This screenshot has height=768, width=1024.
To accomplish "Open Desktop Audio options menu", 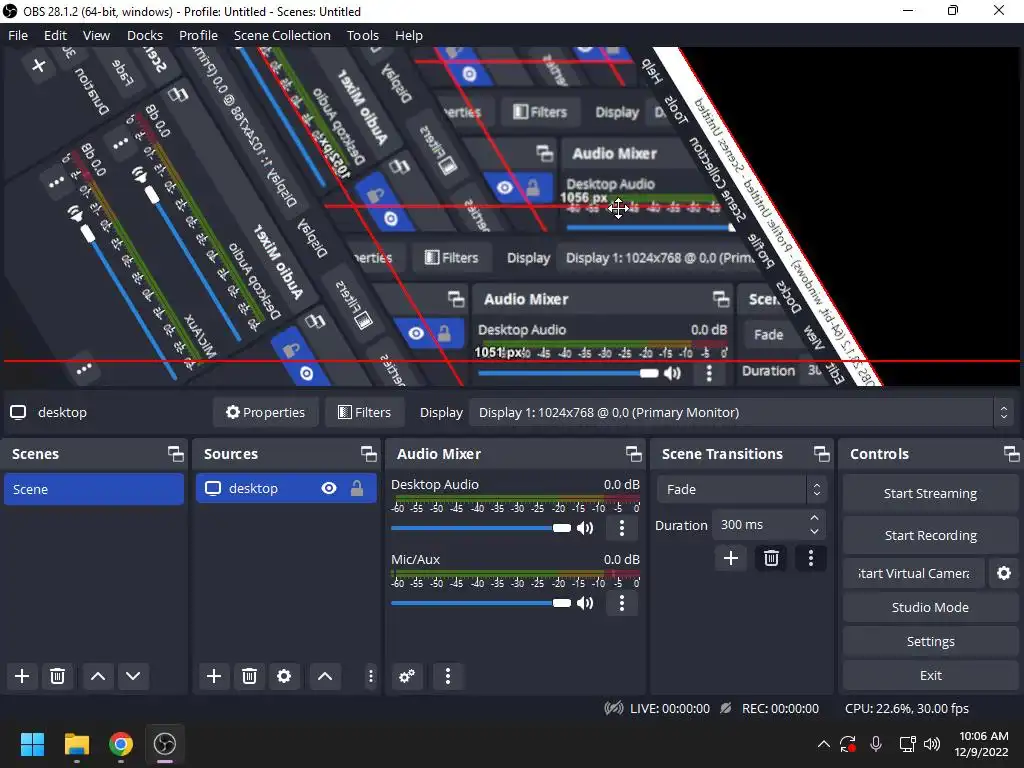I will click(x=622, y=528).
